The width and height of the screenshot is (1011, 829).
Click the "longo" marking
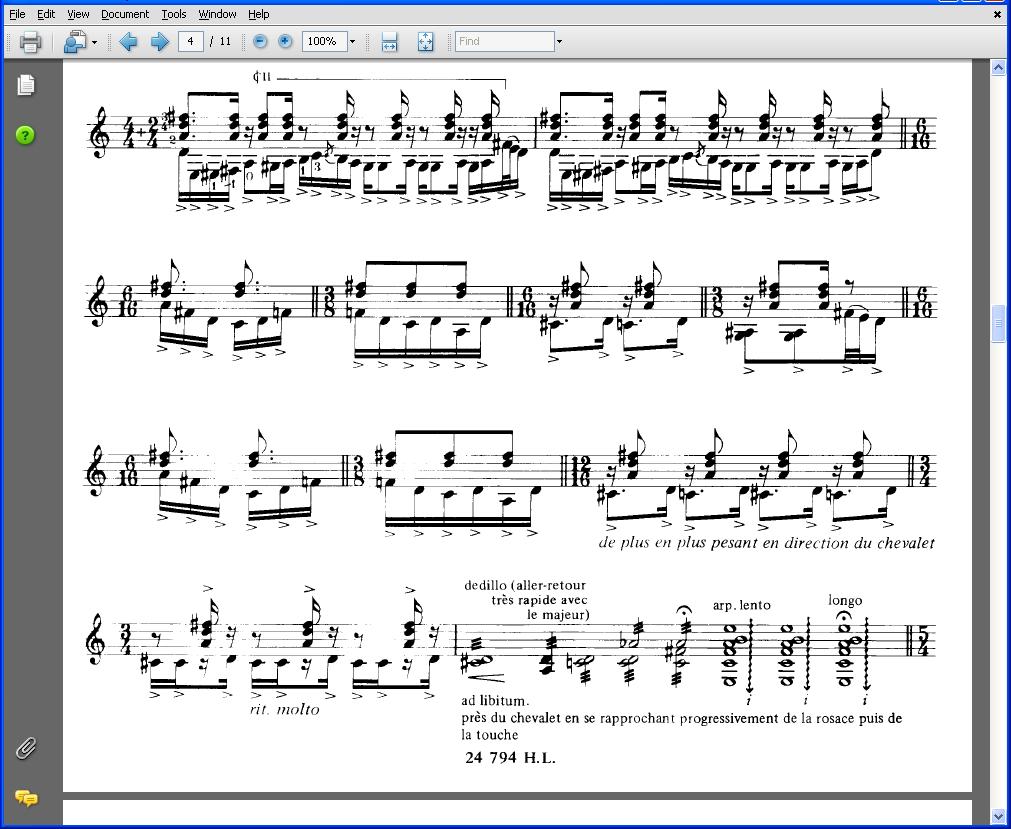845,601
